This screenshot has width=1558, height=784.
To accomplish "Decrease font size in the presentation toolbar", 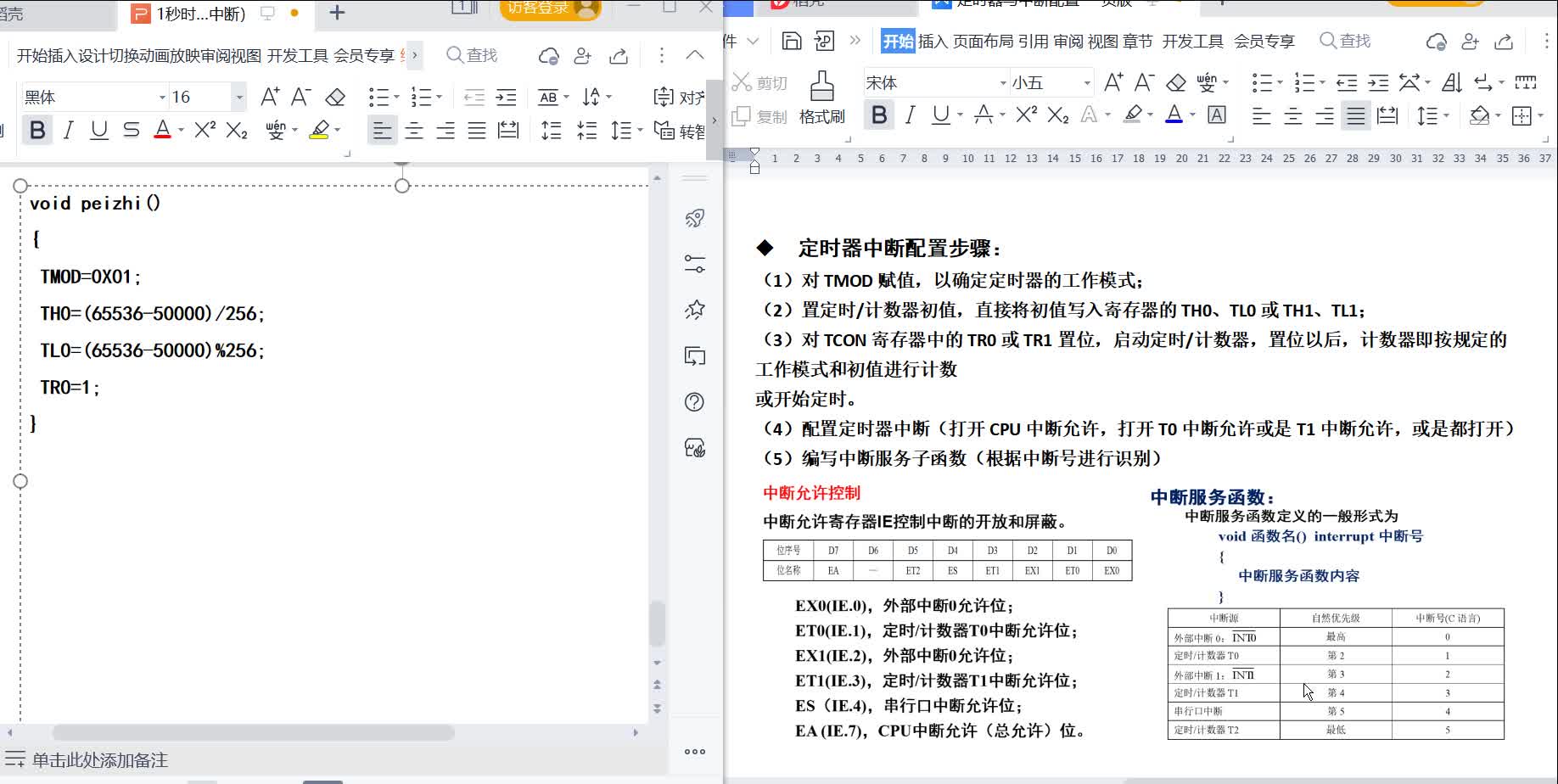I will click(301, 97).
